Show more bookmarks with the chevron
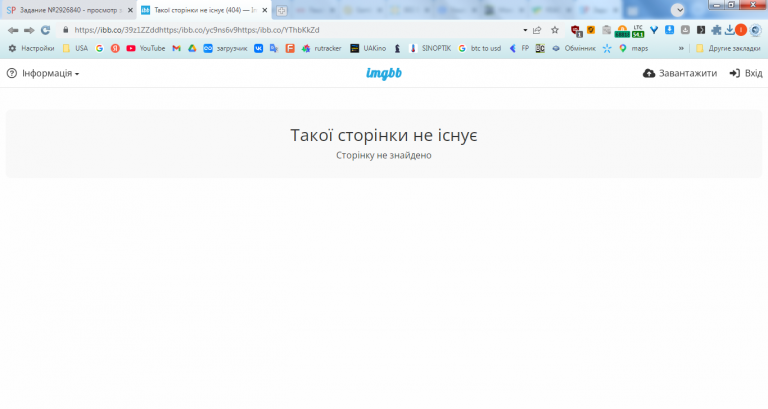 point(681,48)
